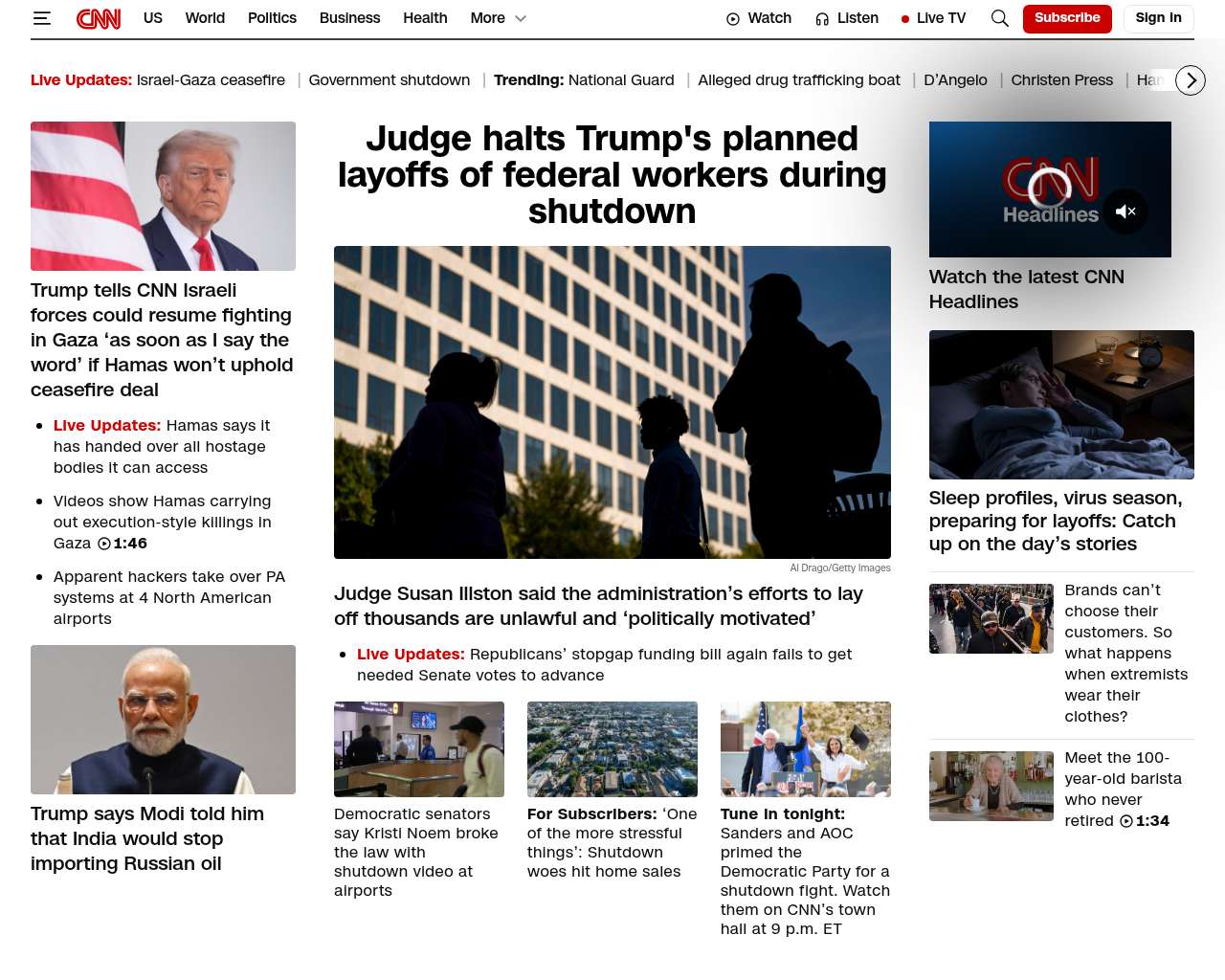Open the hamburger menu icon
The width and height of the screenshot is (1225, 980).
[42, 18]
